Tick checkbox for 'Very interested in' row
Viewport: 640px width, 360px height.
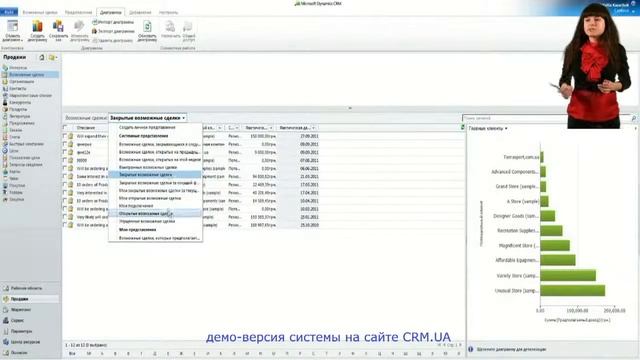tap(65, 193)
